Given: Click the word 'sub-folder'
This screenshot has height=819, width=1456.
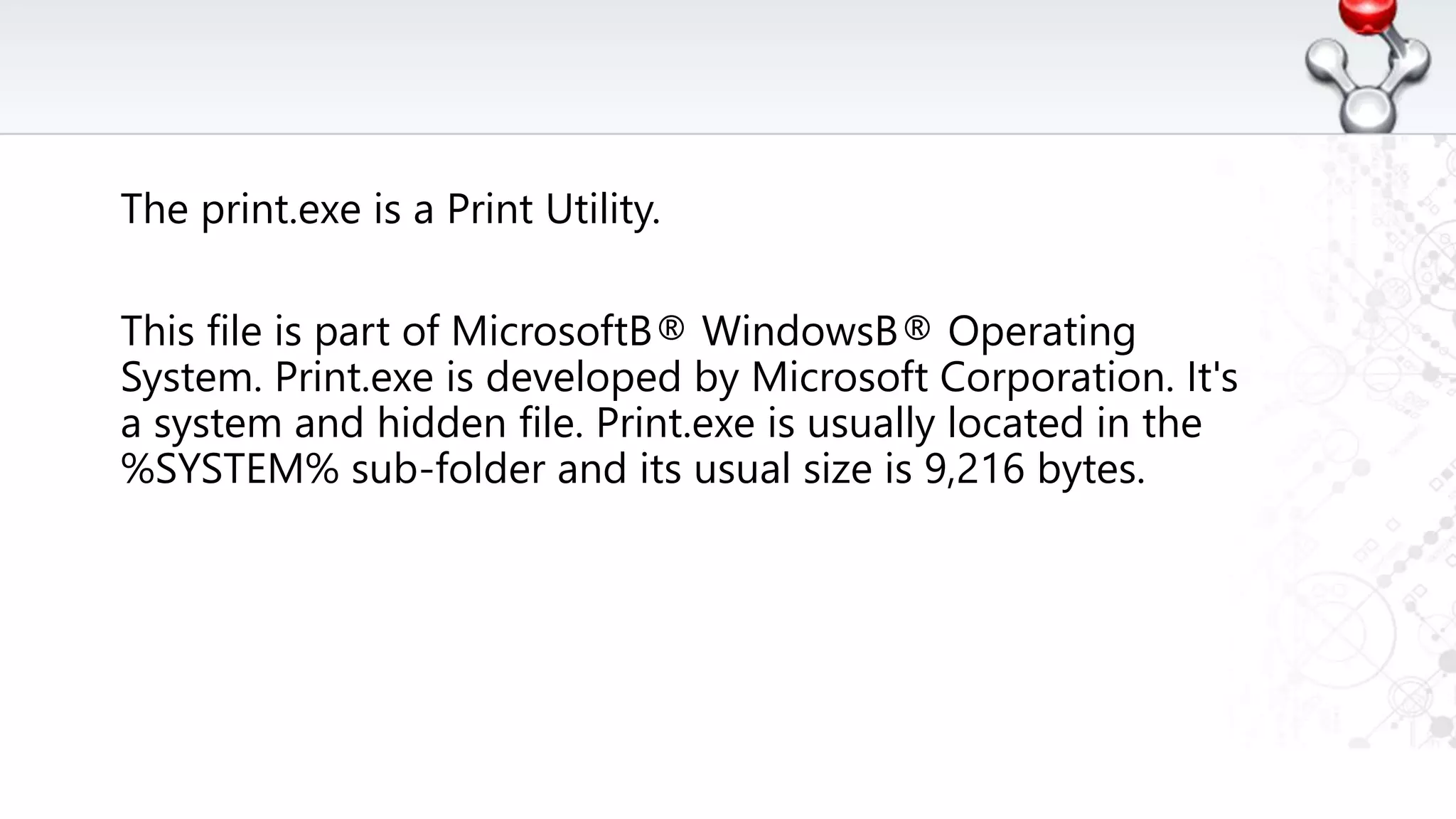Looking at the screenshot, I should pyautogui.click(x=448, y=469).
